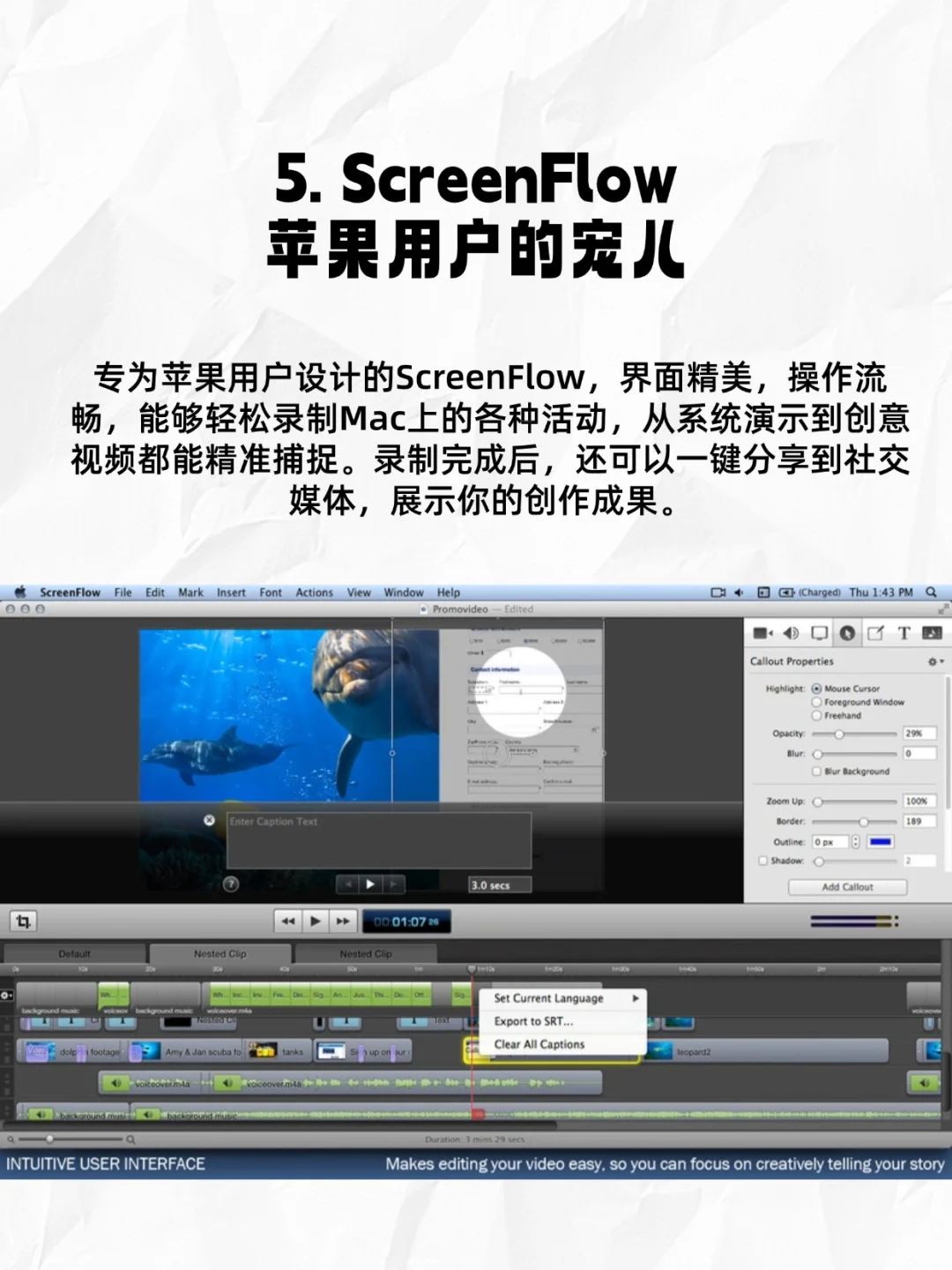Click the blue Outline color swatch
Image resolution: width=952 pixels, height=1270 pixels.
click(x=880, y=842)
